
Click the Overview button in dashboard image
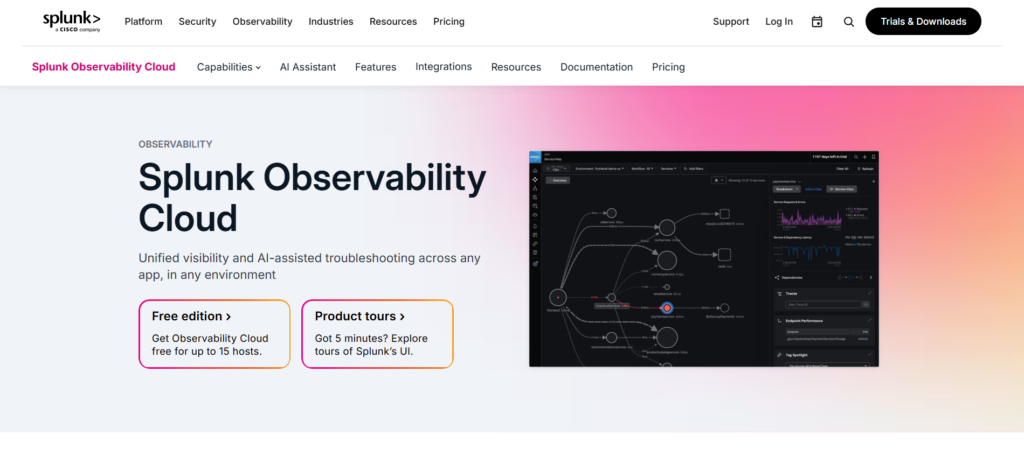click(x=558, y=180)
